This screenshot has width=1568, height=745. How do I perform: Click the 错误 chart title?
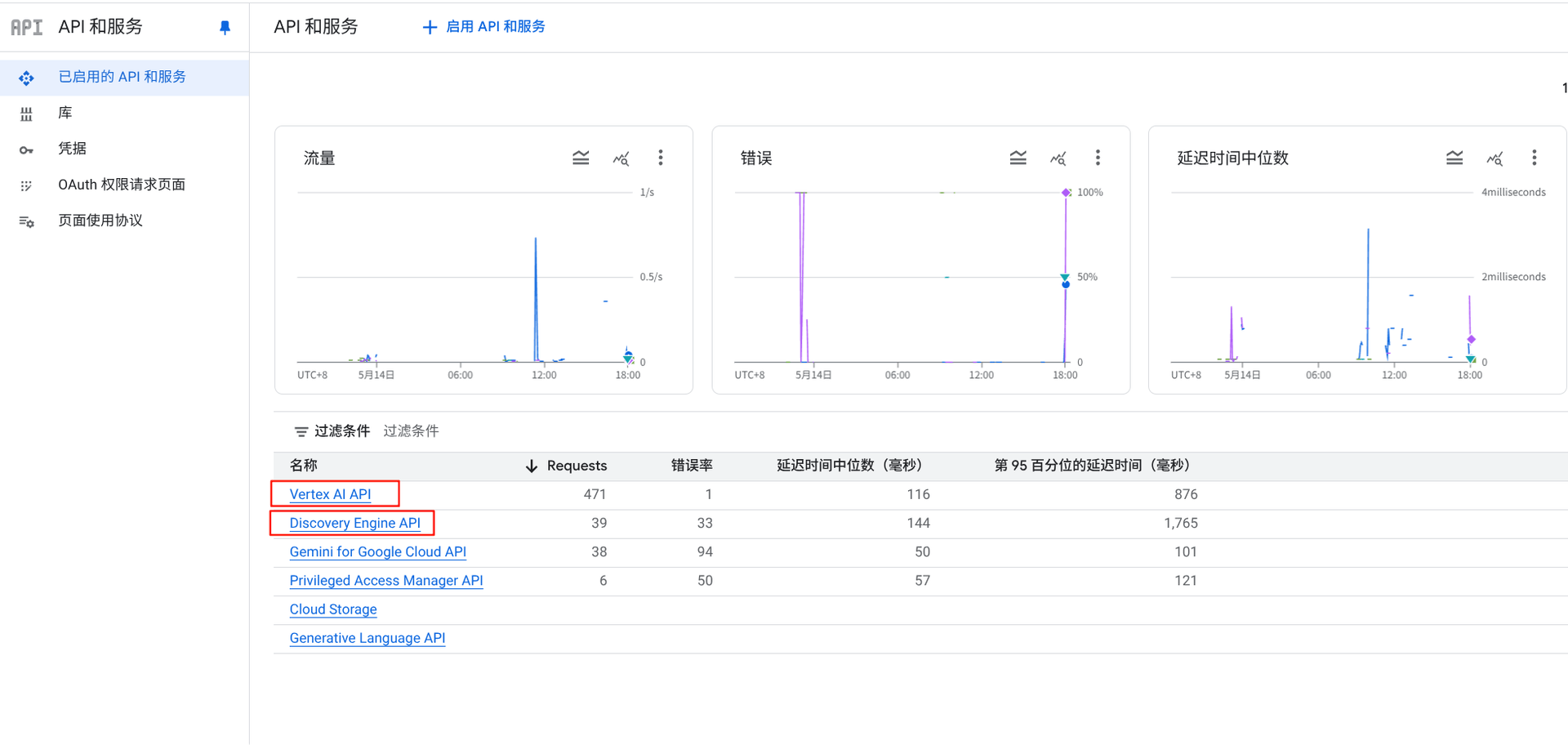(756, 158)
